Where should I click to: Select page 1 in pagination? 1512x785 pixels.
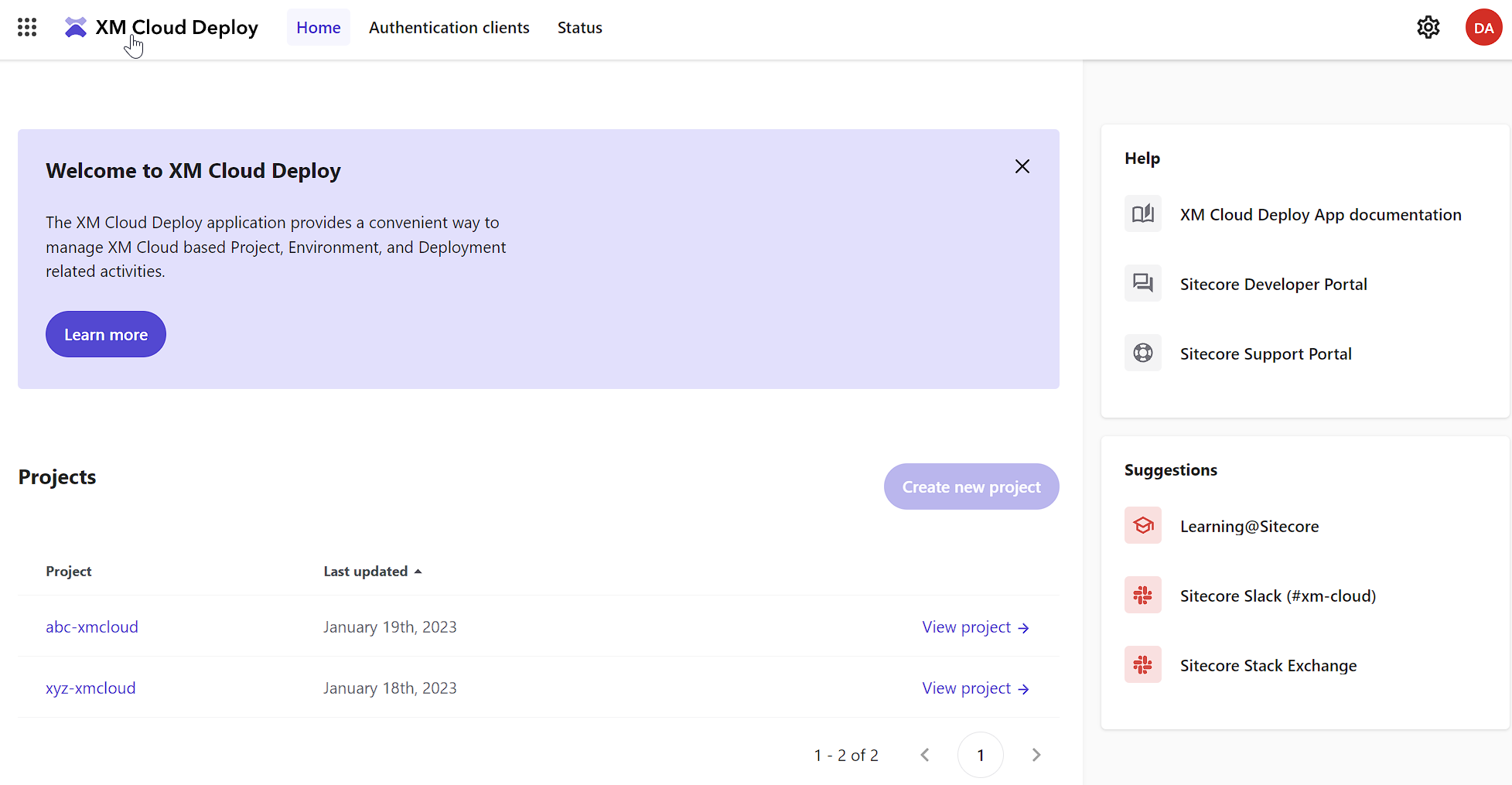(980, 755)
